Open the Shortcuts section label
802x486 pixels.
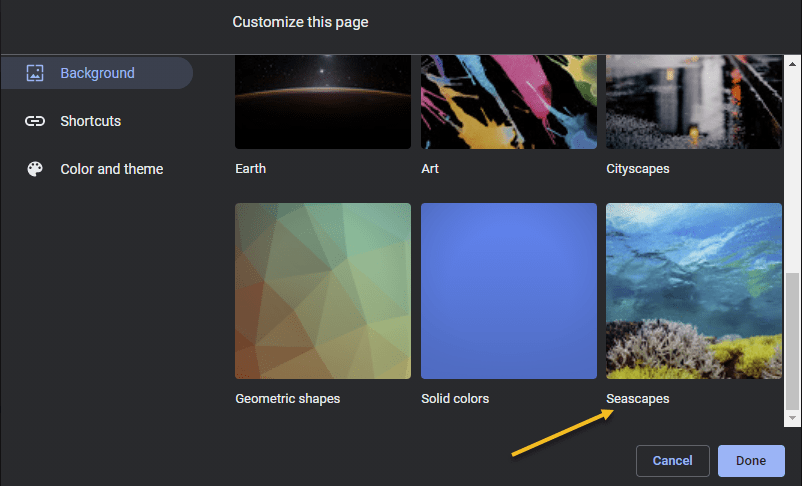click(x=90, y=121)
